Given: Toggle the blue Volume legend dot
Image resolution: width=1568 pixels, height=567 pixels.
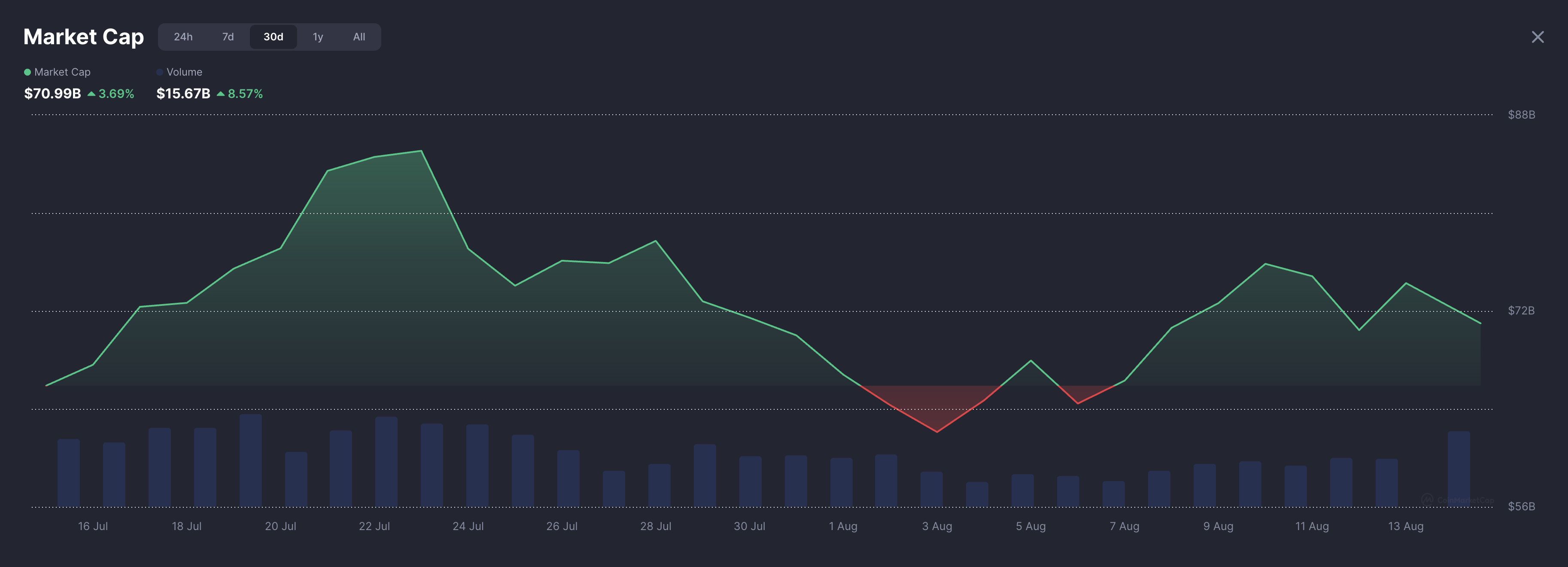Looking at the screenshot, I should pos(159,71).
